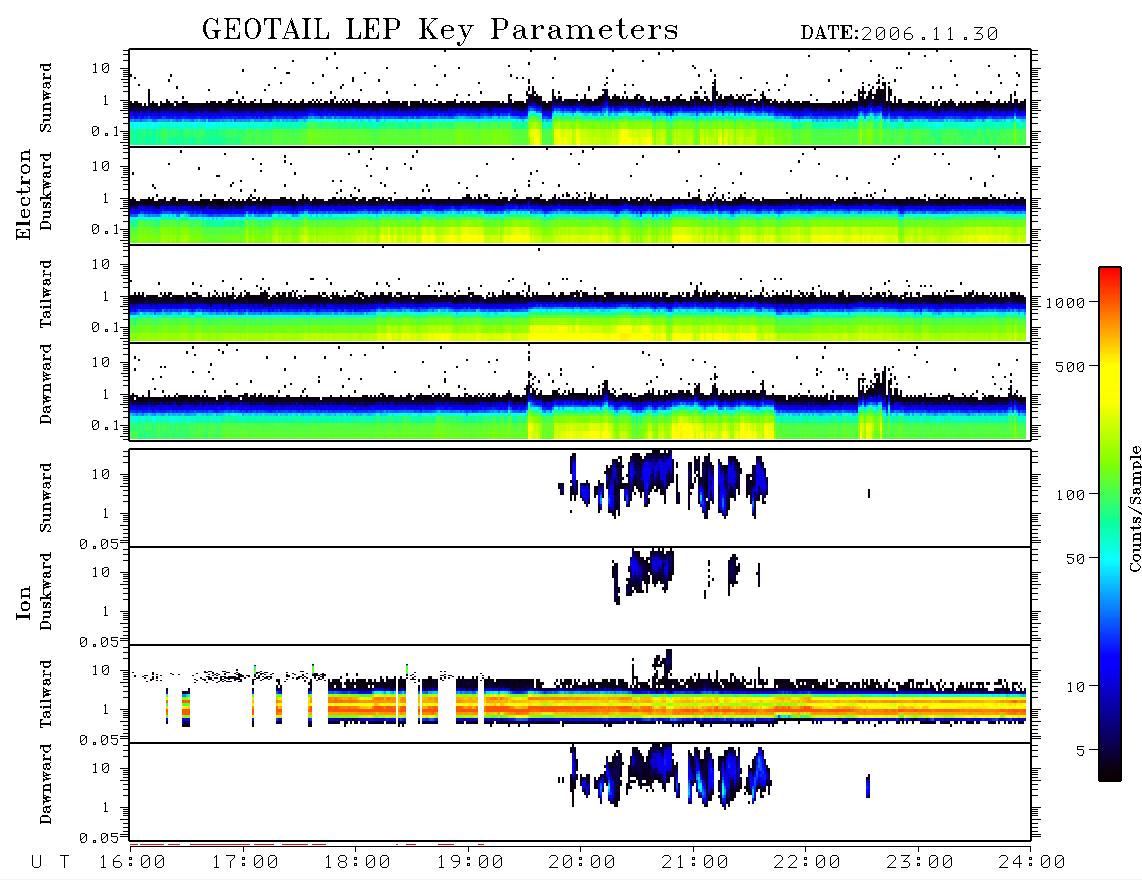Click the Electron "Sunward" panel label

pyautogui.click(x=46, y=98)
